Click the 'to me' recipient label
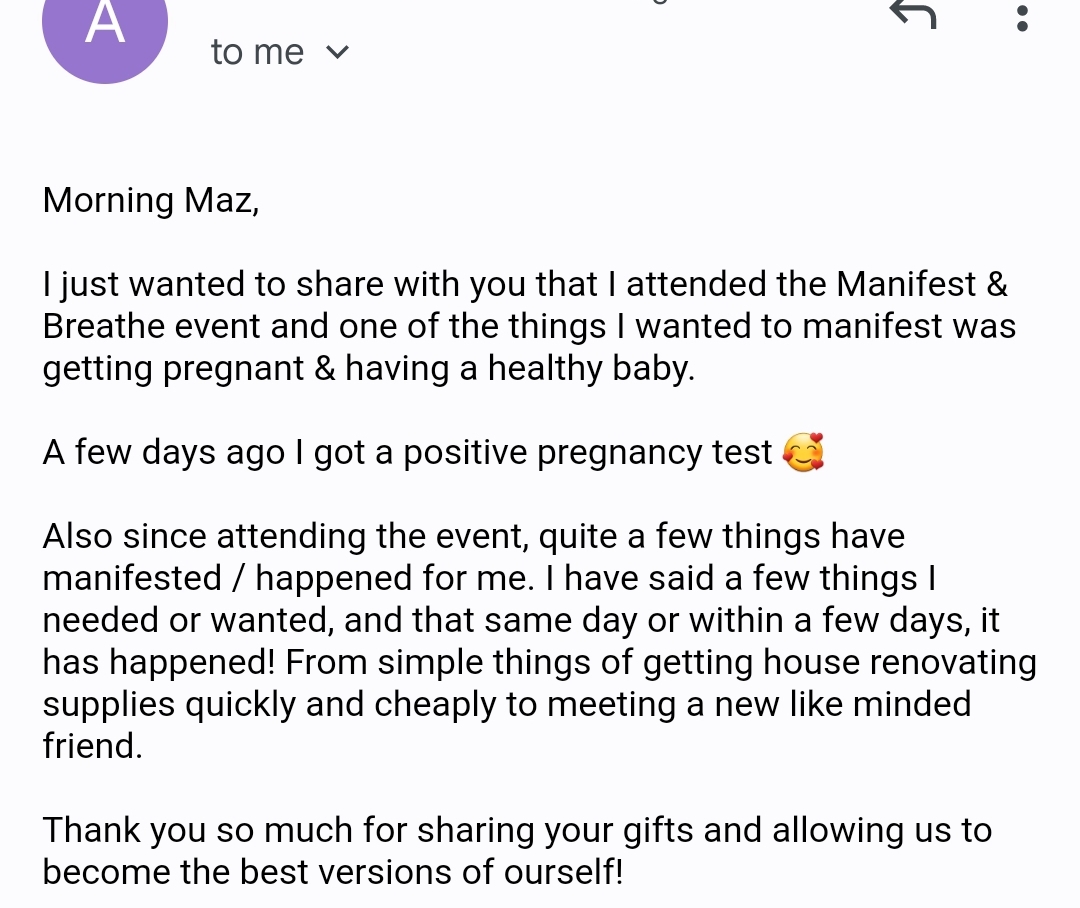The image size is (1080, 908). click(257, 52)
